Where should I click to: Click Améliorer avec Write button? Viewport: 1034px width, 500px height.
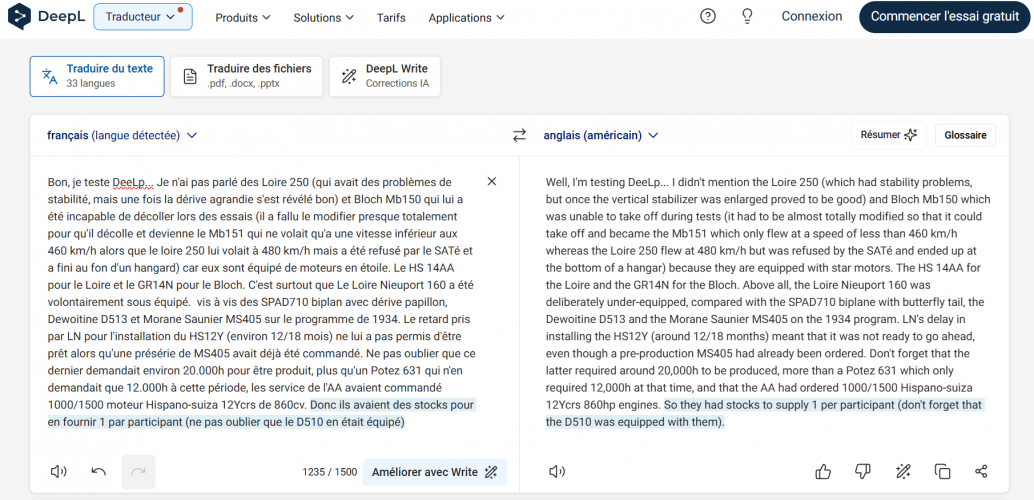[x=435, y=472]
